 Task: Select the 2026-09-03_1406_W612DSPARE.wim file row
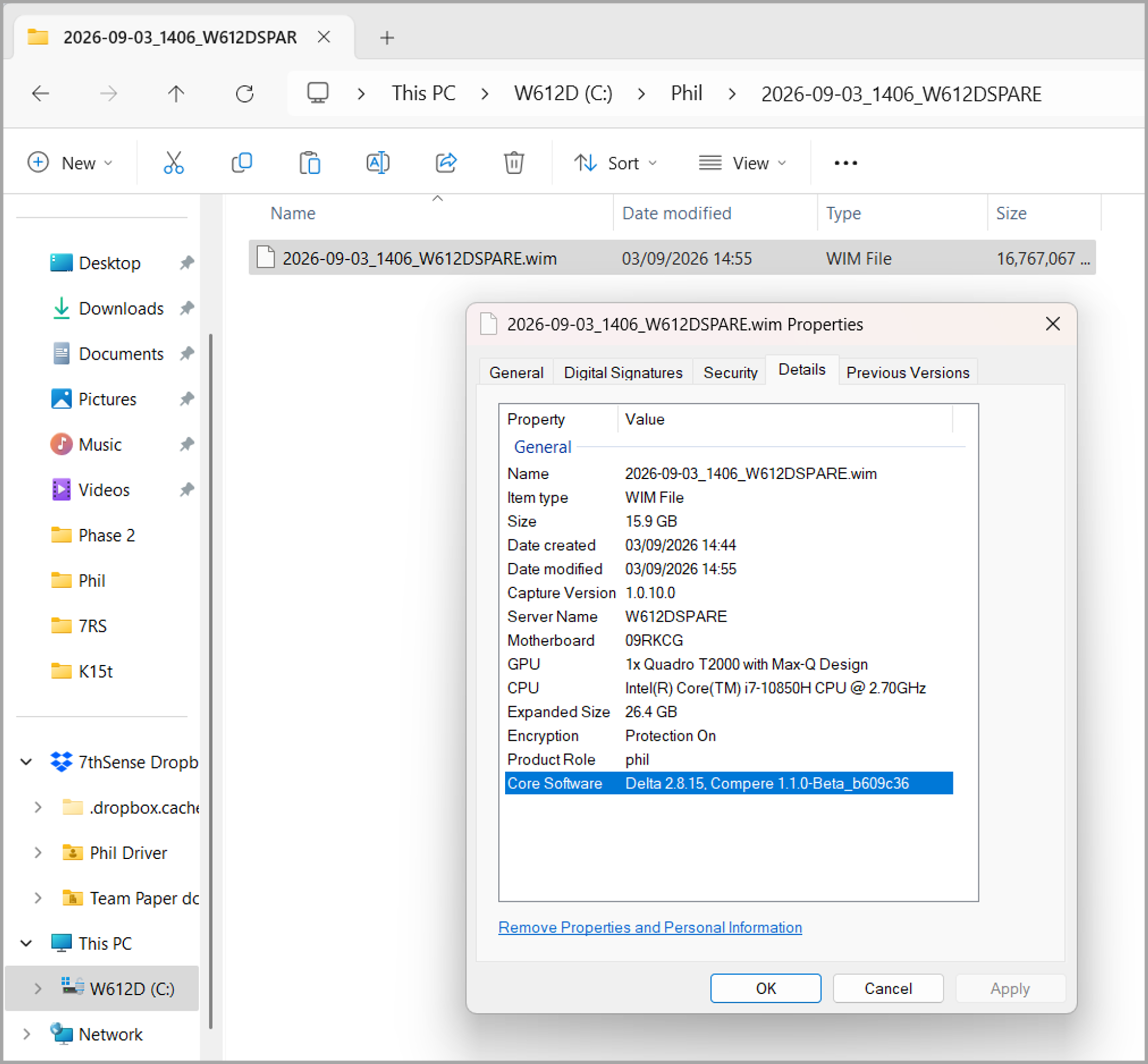click(672, 258)
